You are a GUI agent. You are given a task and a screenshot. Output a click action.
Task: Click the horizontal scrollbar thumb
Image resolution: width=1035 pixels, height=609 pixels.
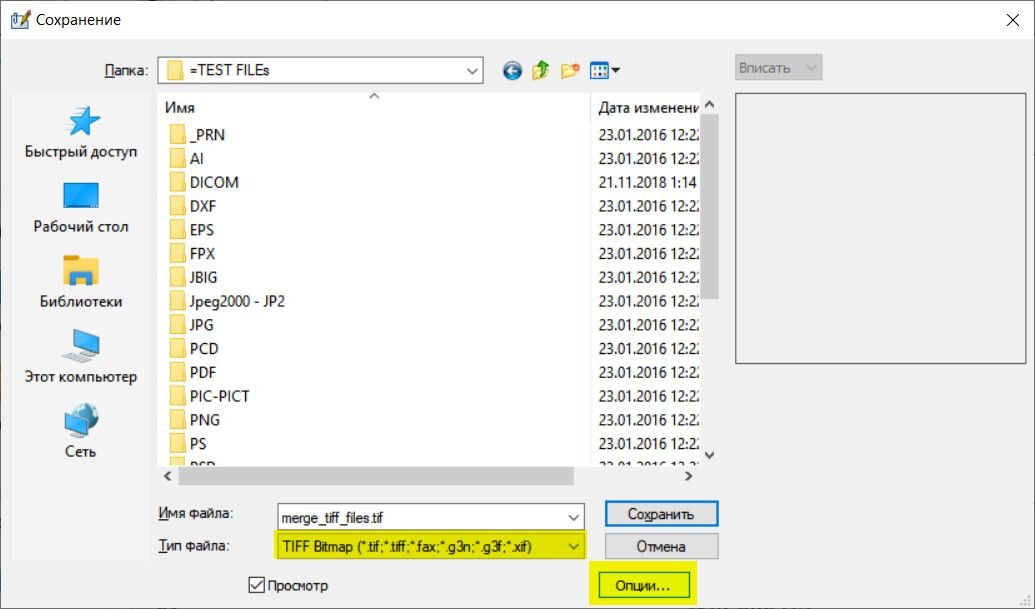376,476
